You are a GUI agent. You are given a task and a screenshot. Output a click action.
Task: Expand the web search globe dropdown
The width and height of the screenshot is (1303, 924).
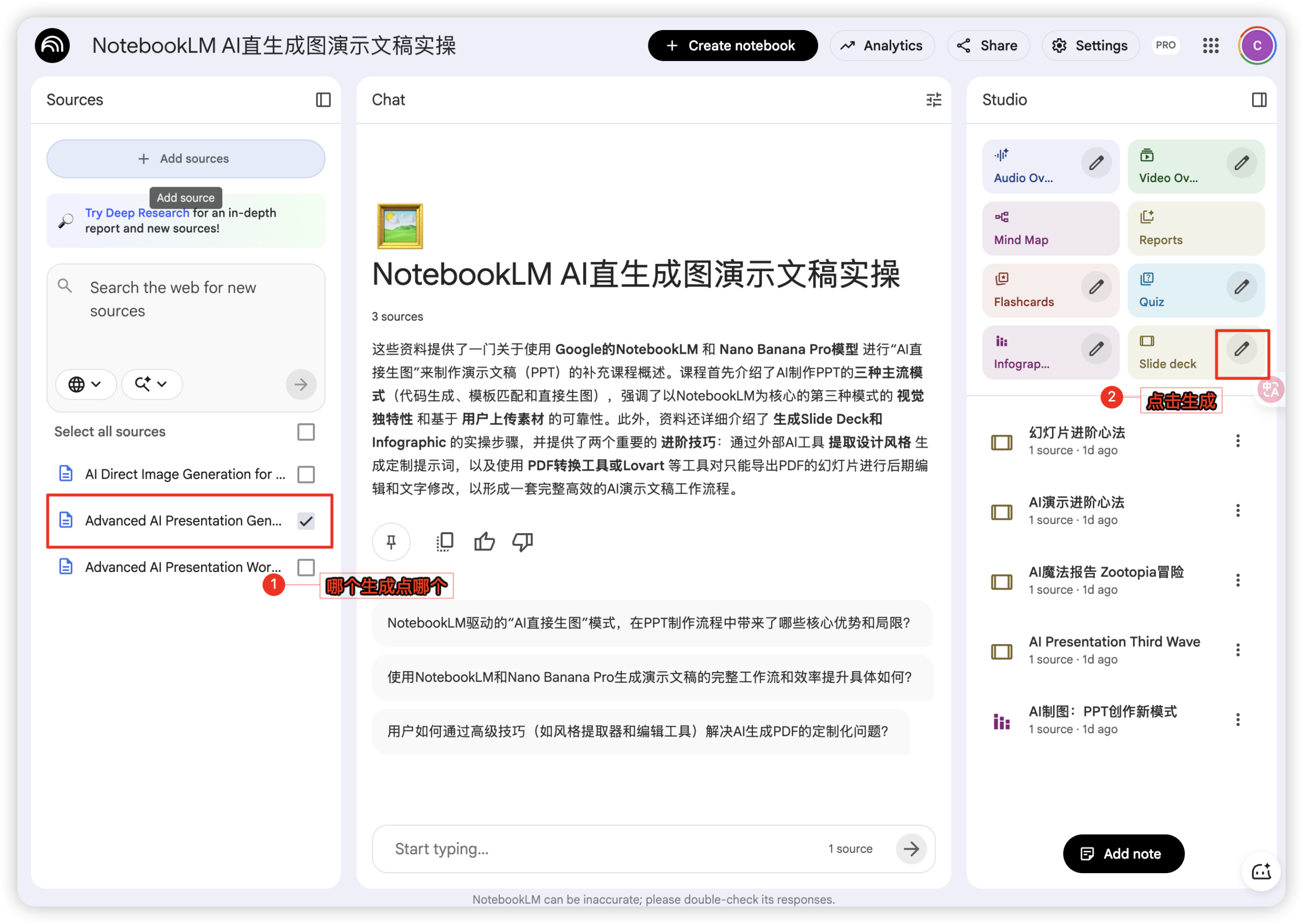pyautogui.click(x=86, y=384)
